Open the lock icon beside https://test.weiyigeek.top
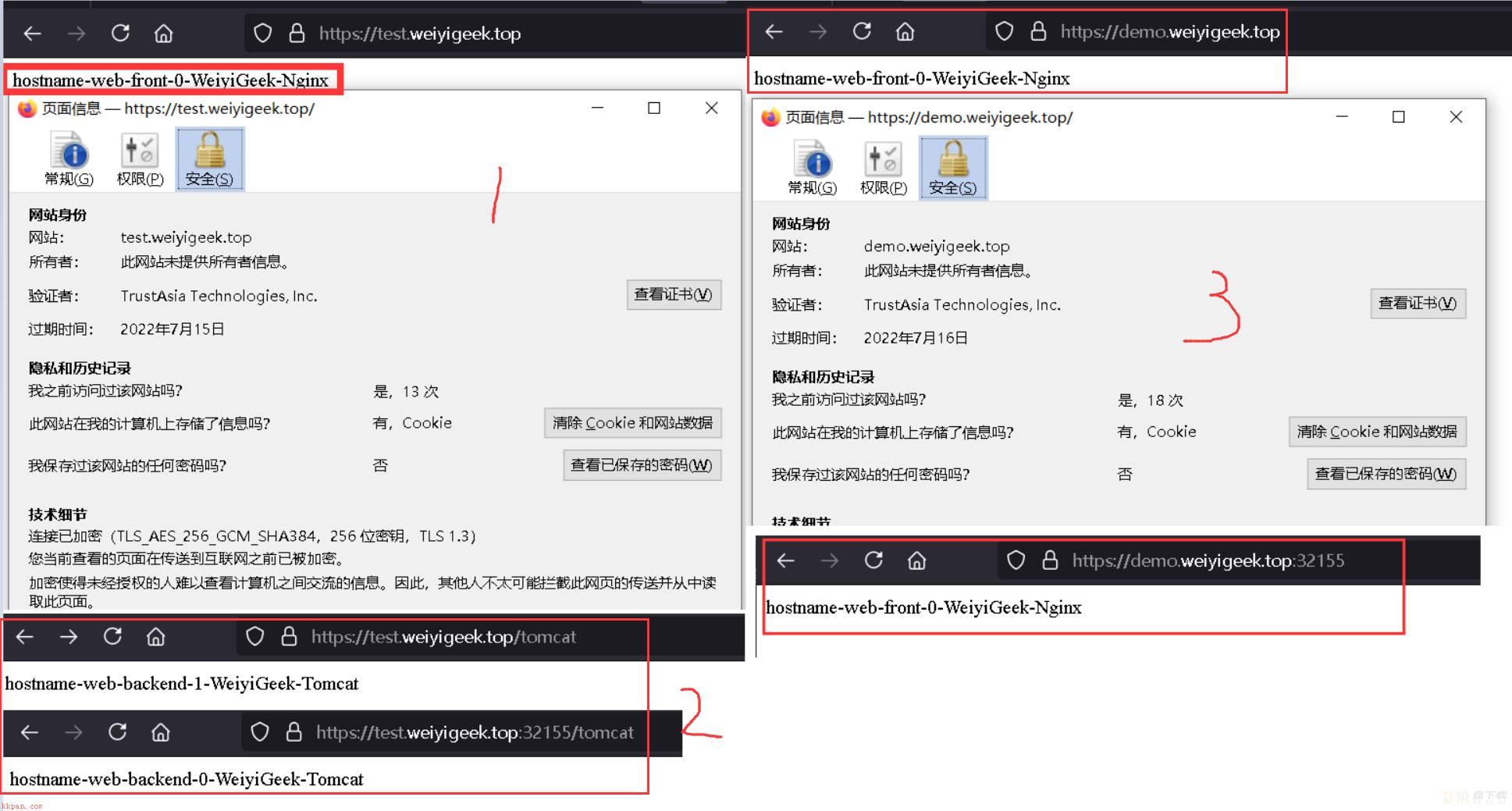The height and width of the screenshot is (811, 1512). pos(297,33)
